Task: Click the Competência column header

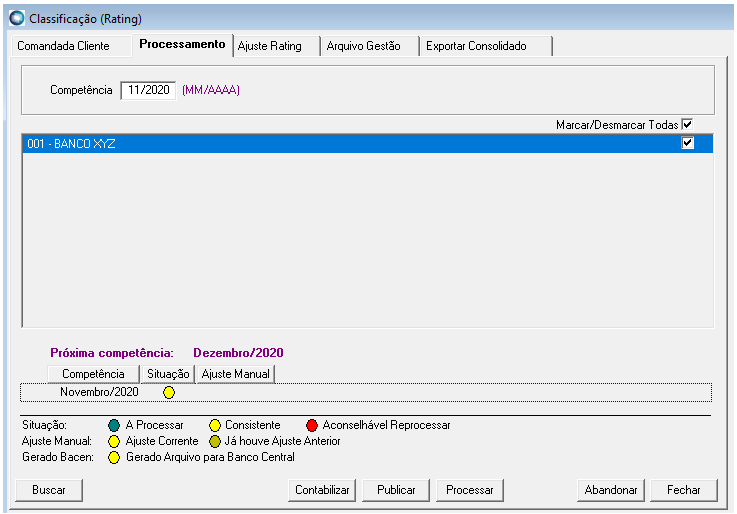Action: (93, 374)
